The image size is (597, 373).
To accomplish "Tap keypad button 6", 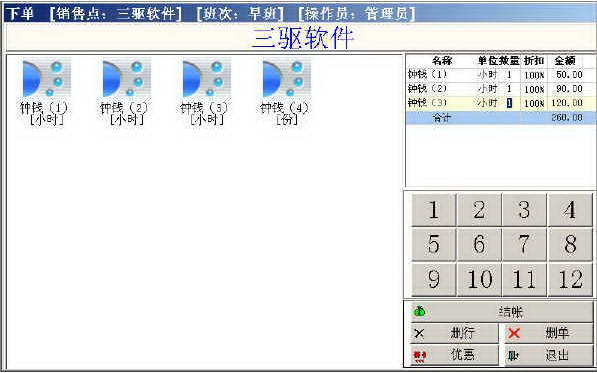I will 479,244.
